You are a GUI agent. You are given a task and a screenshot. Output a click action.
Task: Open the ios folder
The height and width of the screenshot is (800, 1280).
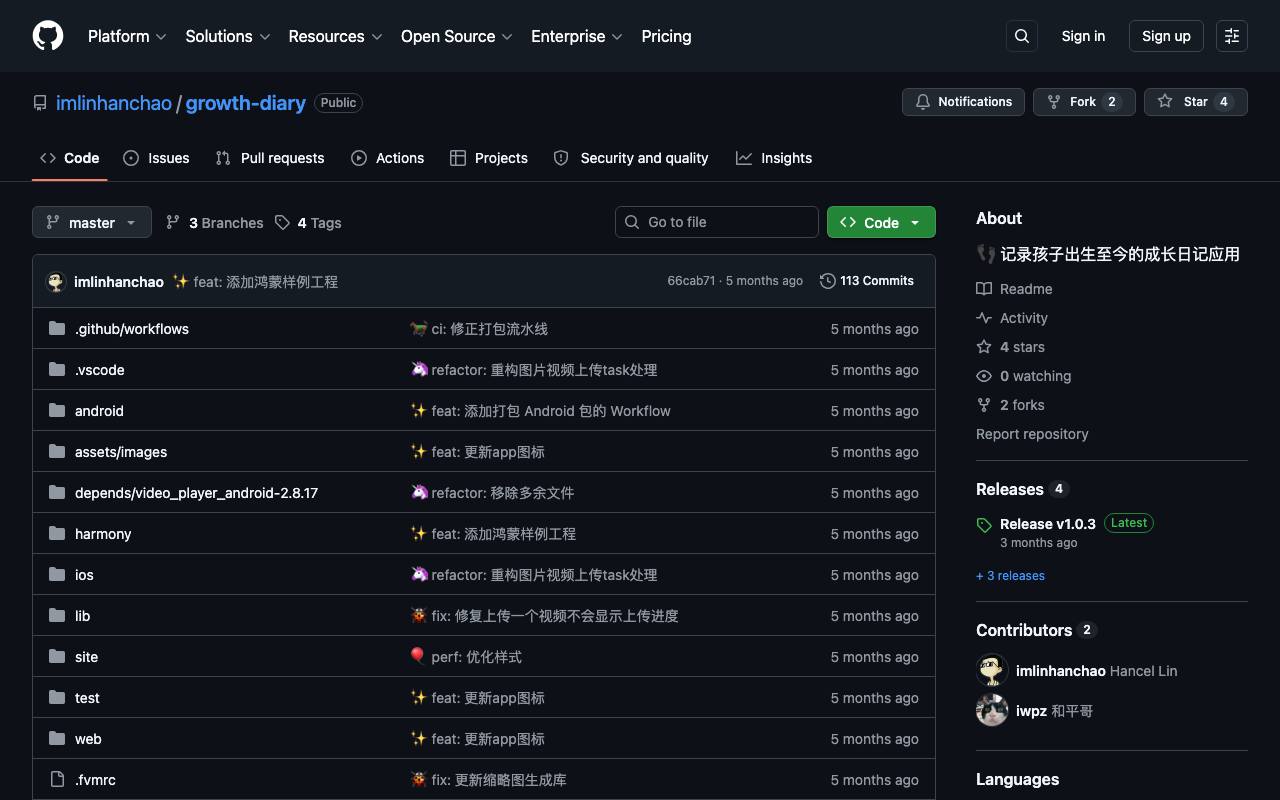(84, 575)
